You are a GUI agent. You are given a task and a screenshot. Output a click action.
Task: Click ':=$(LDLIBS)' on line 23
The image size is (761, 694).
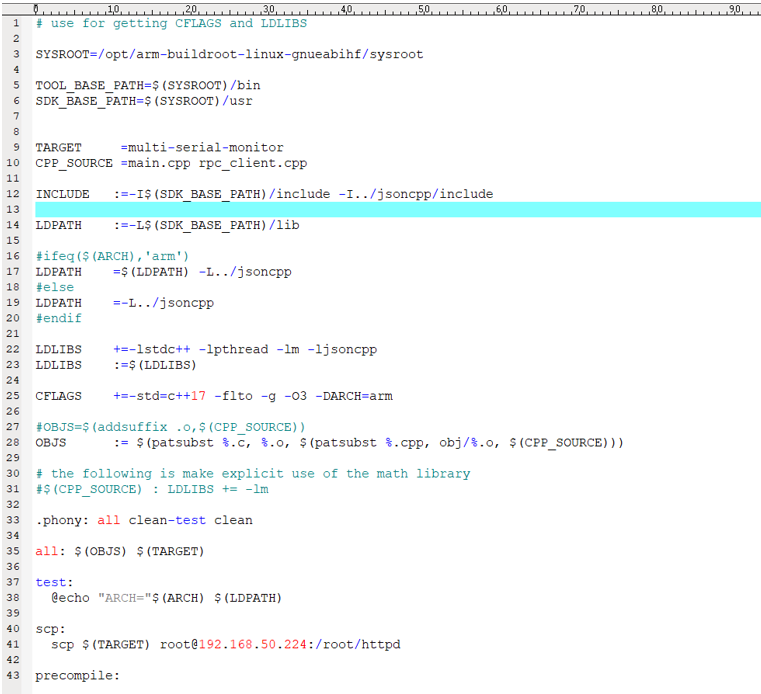[x=155, y=365]
